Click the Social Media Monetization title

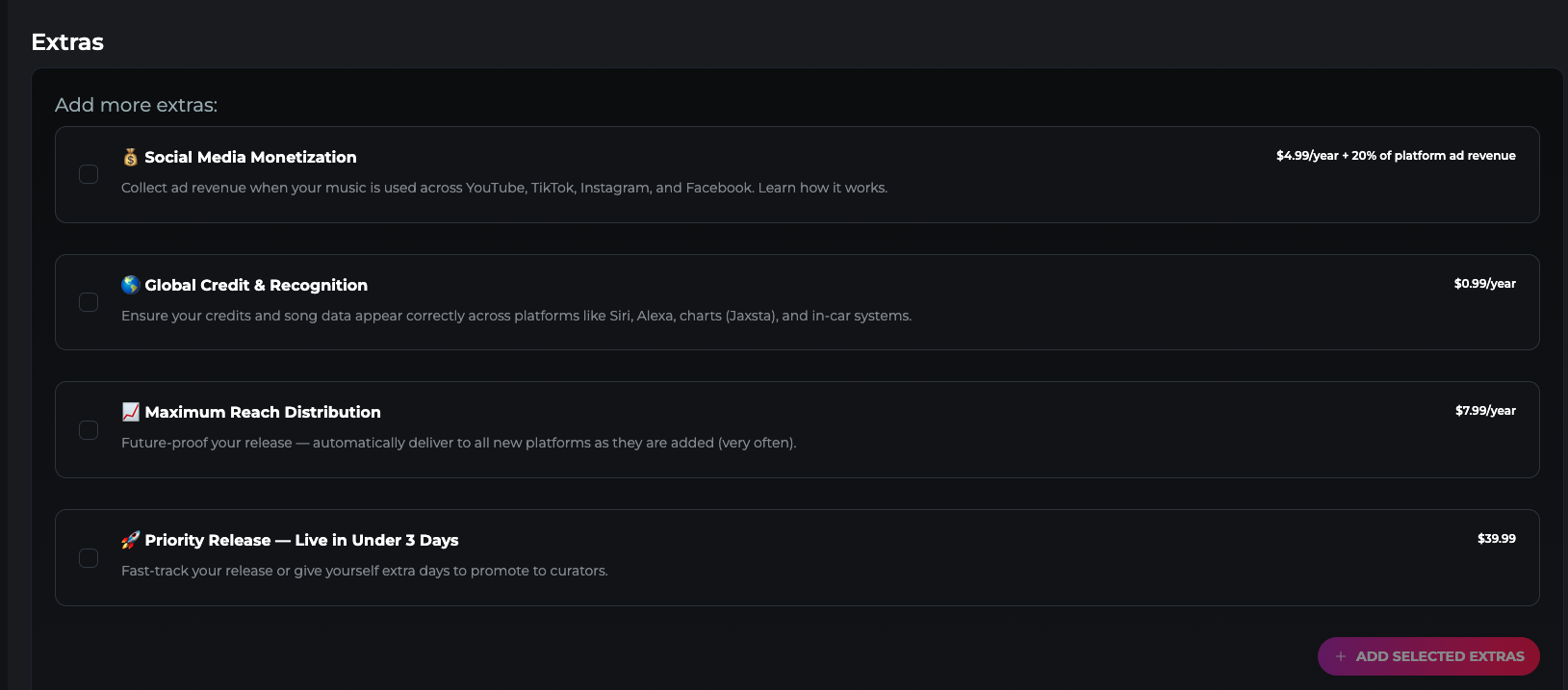point(250,157)
